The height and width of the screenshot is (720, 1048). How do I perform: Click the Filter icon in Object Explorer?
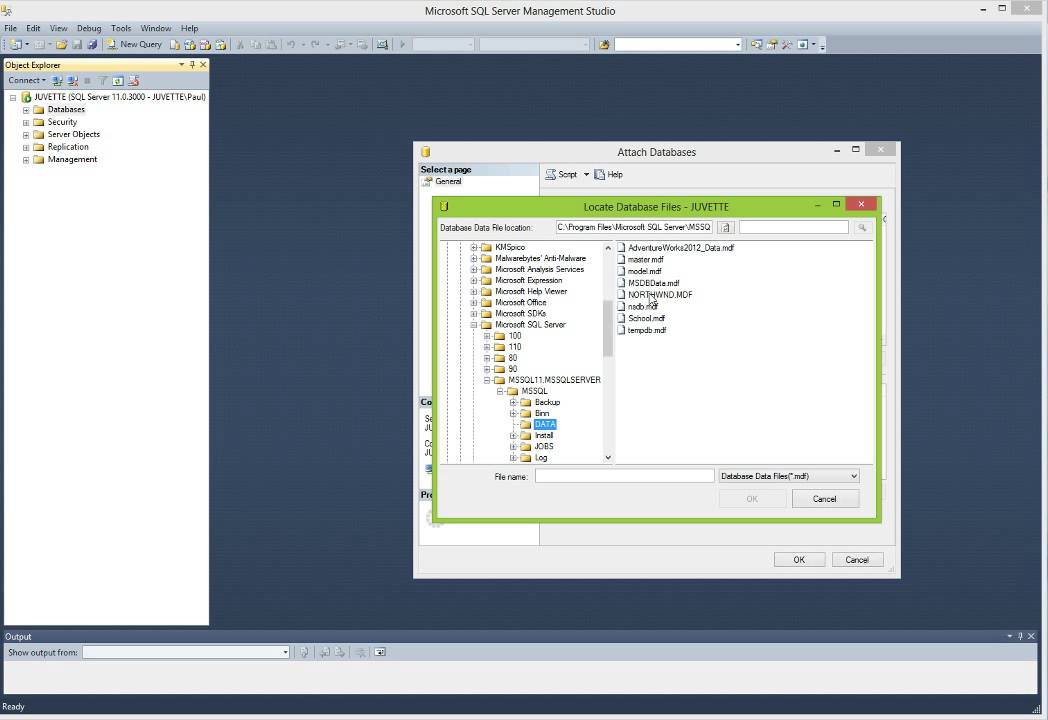click(102, 80)
